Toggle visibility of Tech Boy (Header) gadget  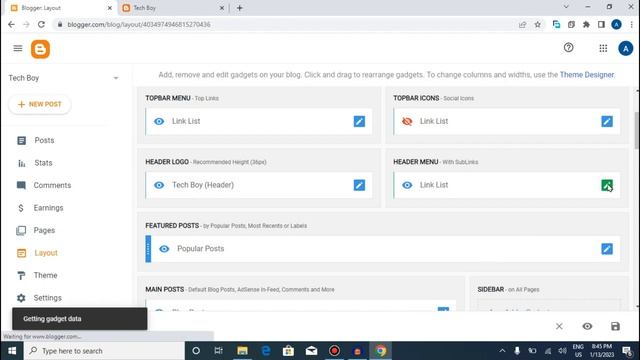[x=159, y=185]
